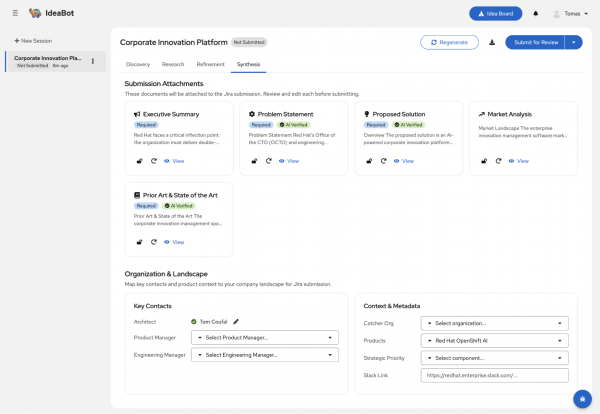Click the Corporate Innovation Platform page title

174,42
